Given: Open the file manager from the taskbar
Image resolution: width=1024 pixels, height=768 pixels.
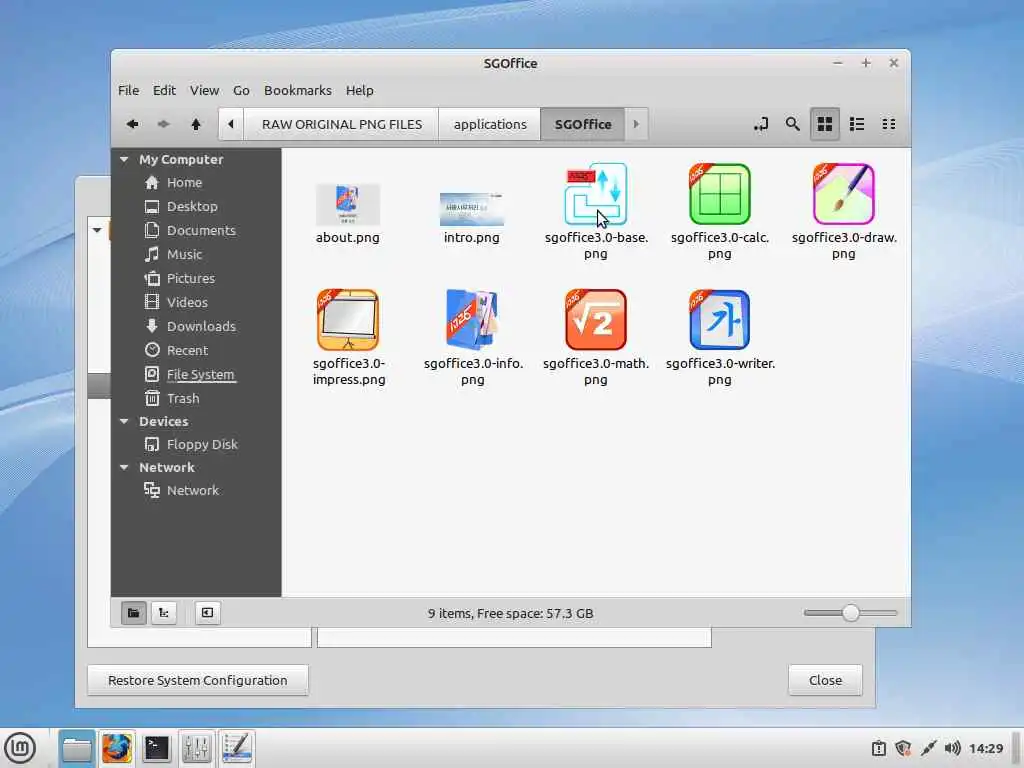Looking at the screenshot, I should click(77, 748).
